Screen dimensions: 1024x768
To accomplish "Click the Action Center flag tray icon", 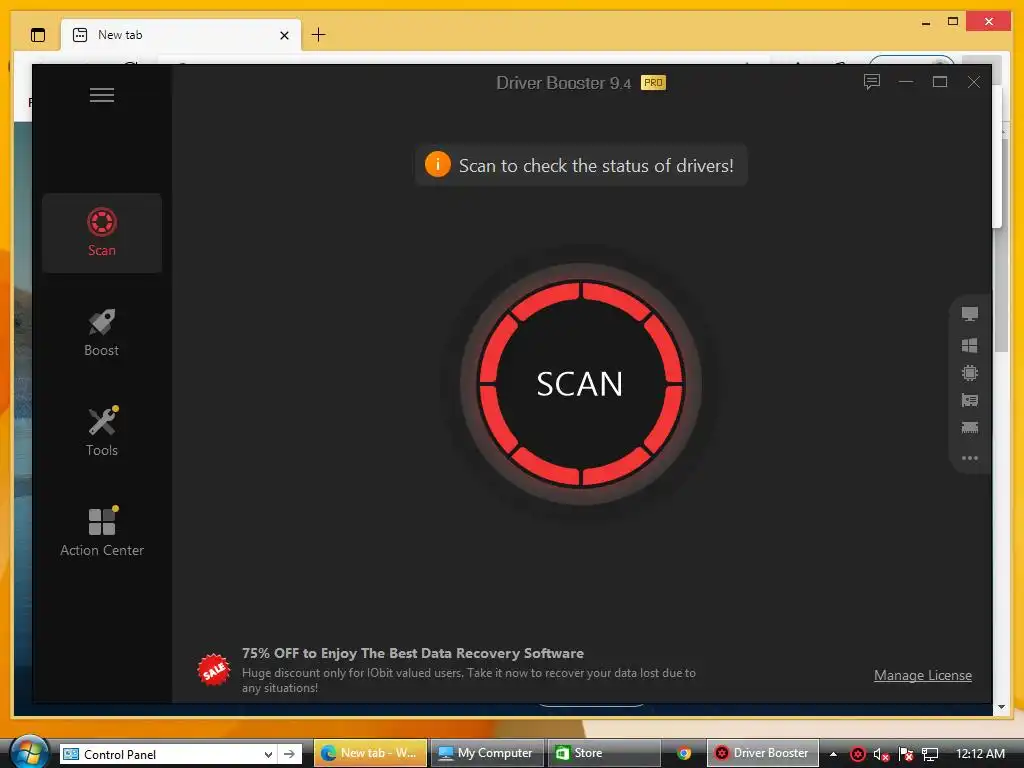I will [x=906, y=755].
